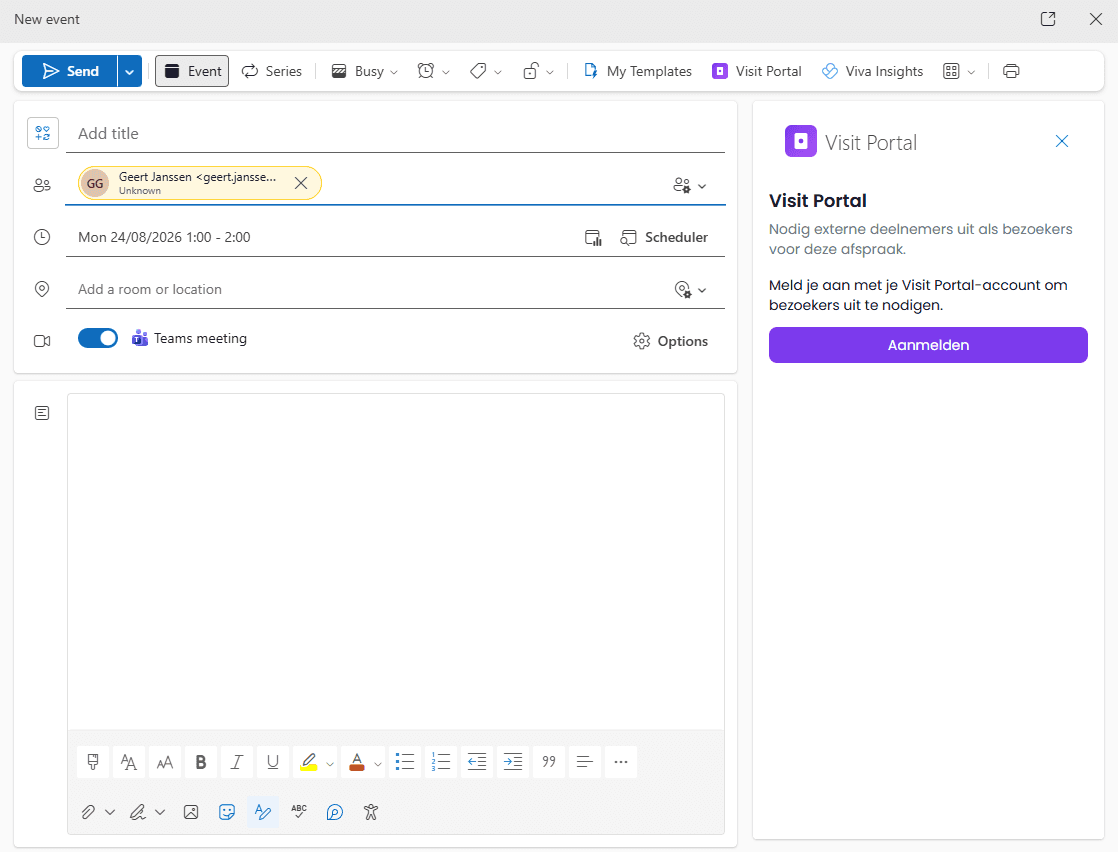The image size is (1118, 852).
Task: Open the font selector icon
Action: click(x=129, y=762)
